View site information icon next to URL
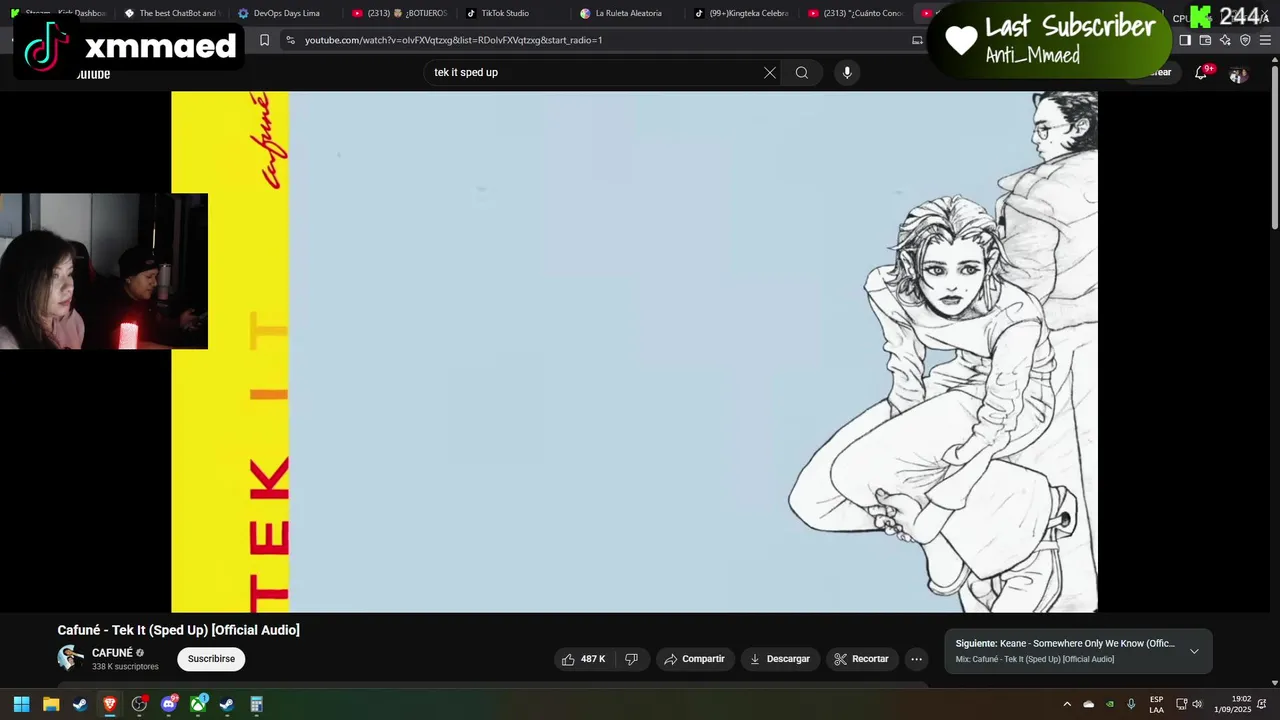This screenshot has width=1280, height=720. pyautogui.click(x=290, y=40)
